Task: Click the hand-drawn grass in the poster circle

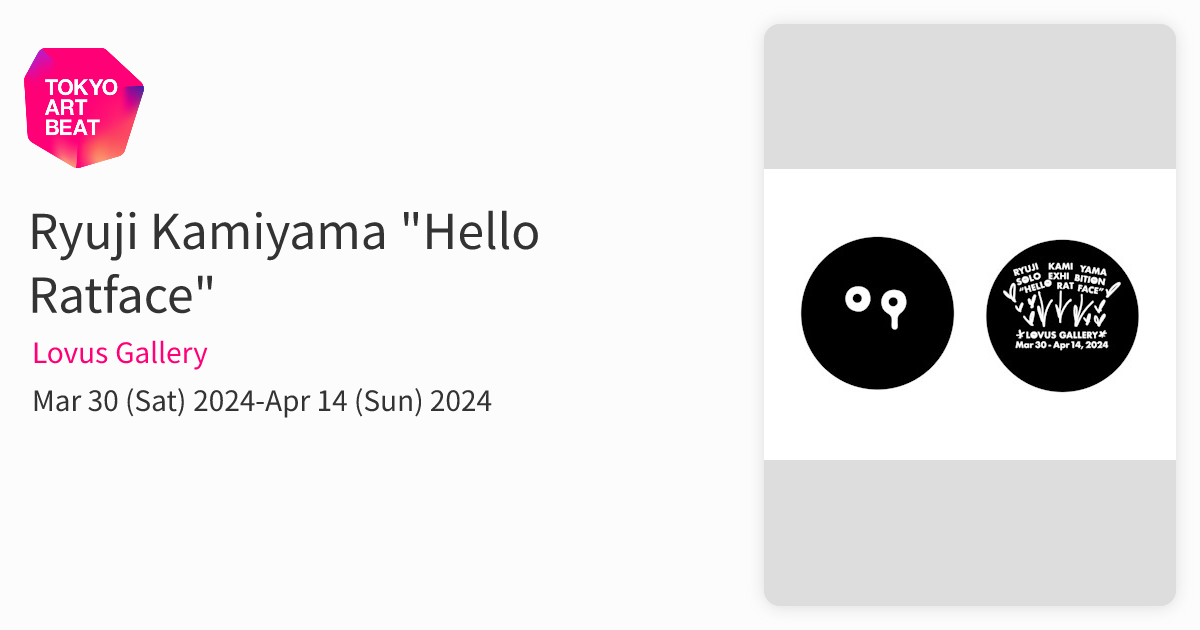Action: (x=1062, y=307)
